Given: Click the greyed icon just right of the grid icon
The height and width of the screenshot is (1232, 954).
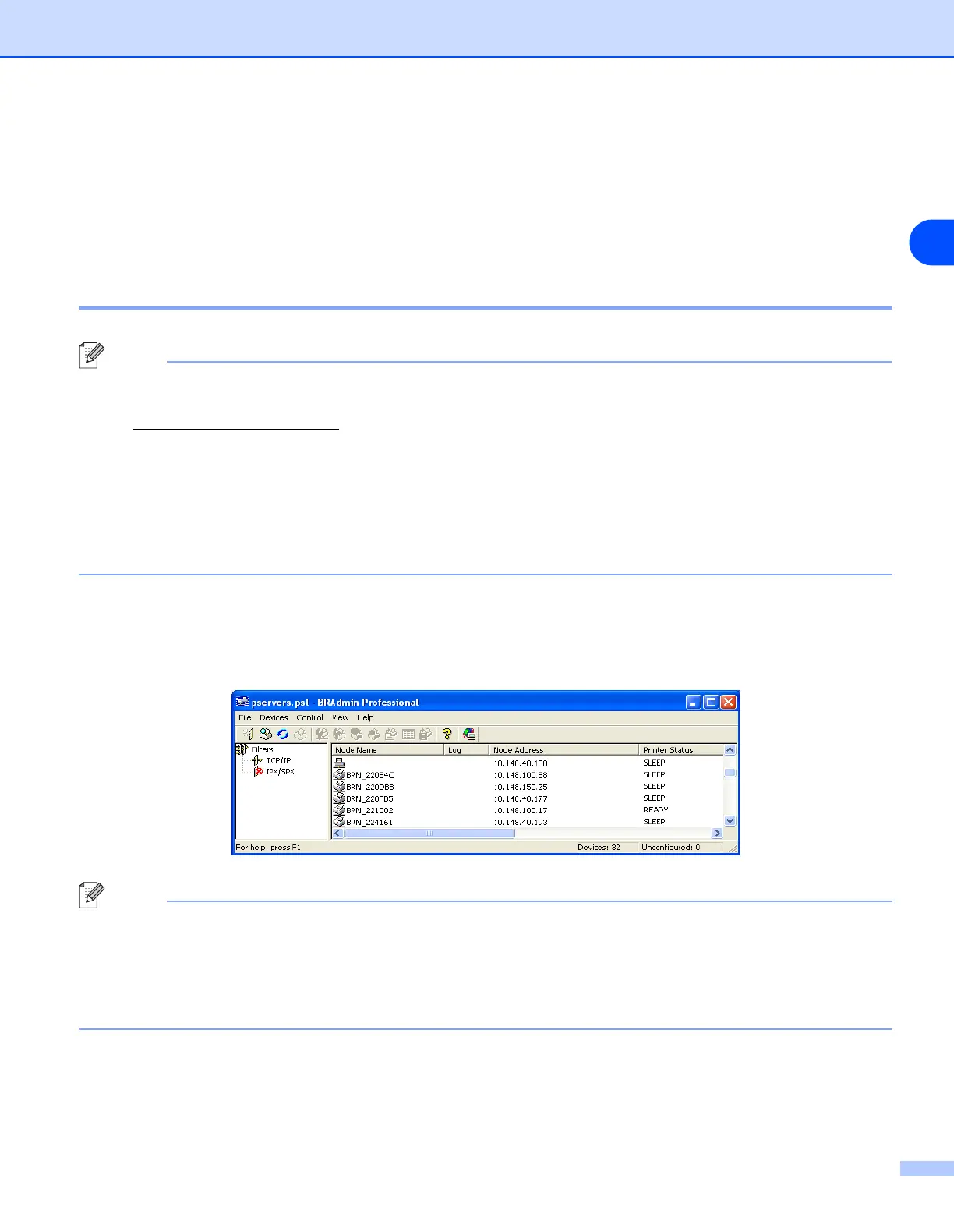Looking at the screenshot, I should click(x=426, y=734).
